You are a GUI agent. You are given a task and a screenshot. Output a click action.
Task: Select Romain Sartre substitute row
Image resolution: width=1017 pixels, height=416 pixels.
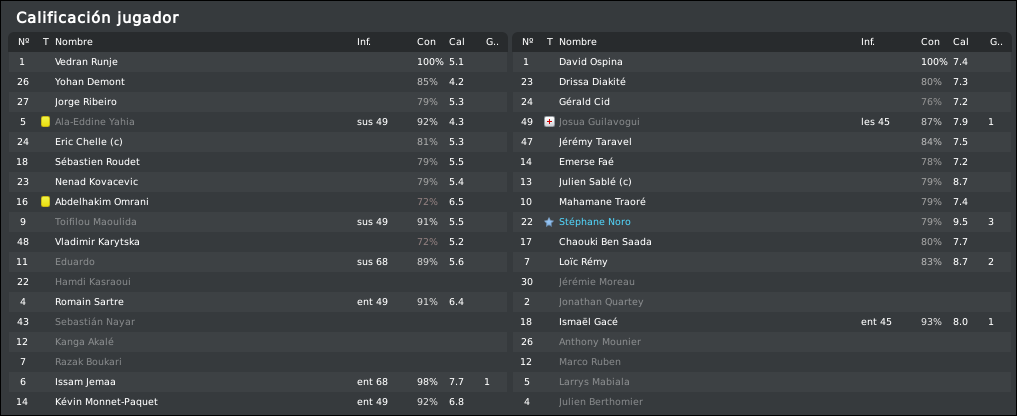click(258, 302)
